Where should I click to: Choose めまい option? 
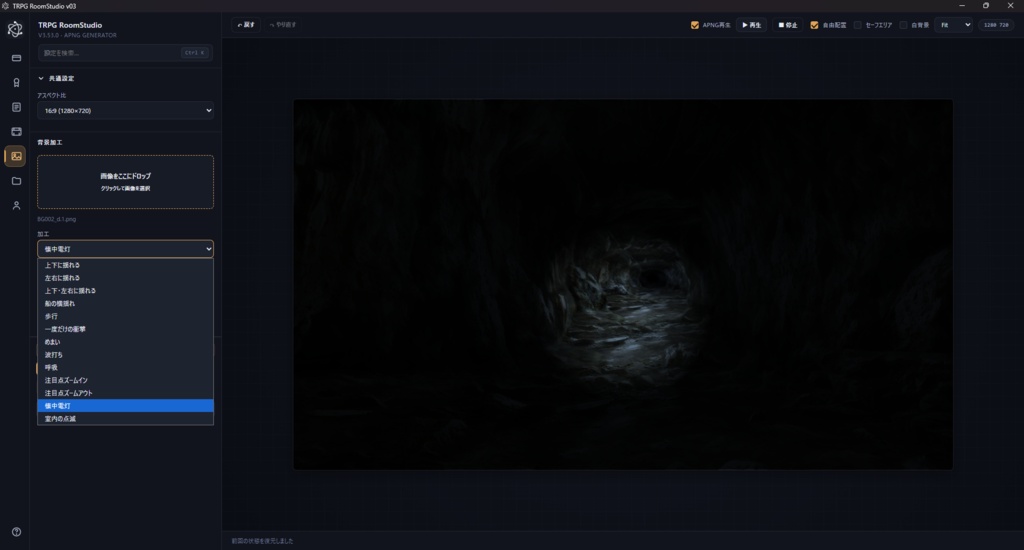(125, 342)
